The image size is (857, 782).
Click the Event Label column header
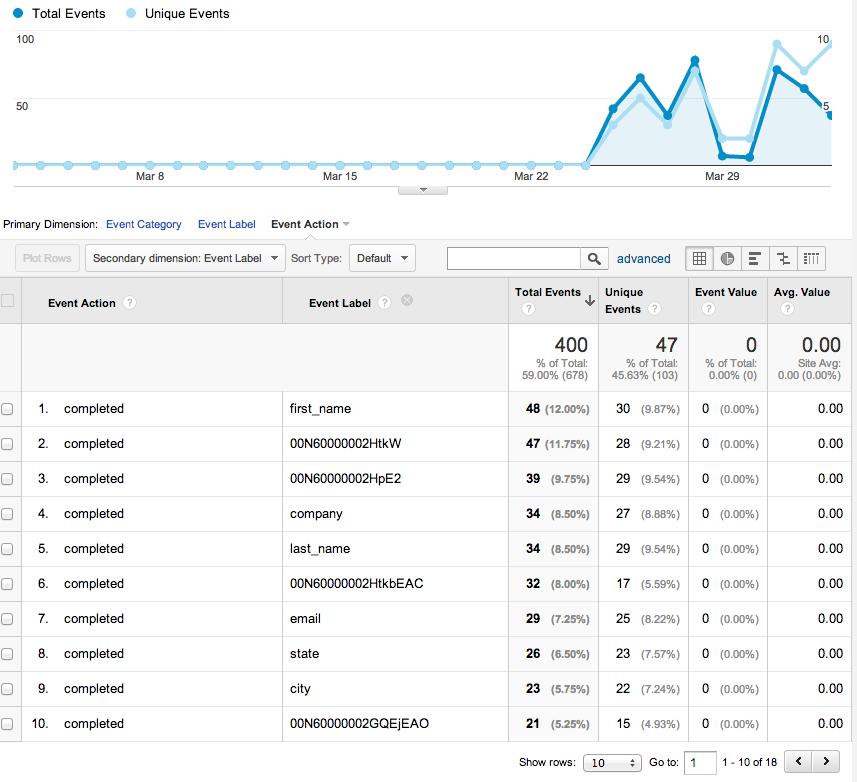(x=339, y=303)
